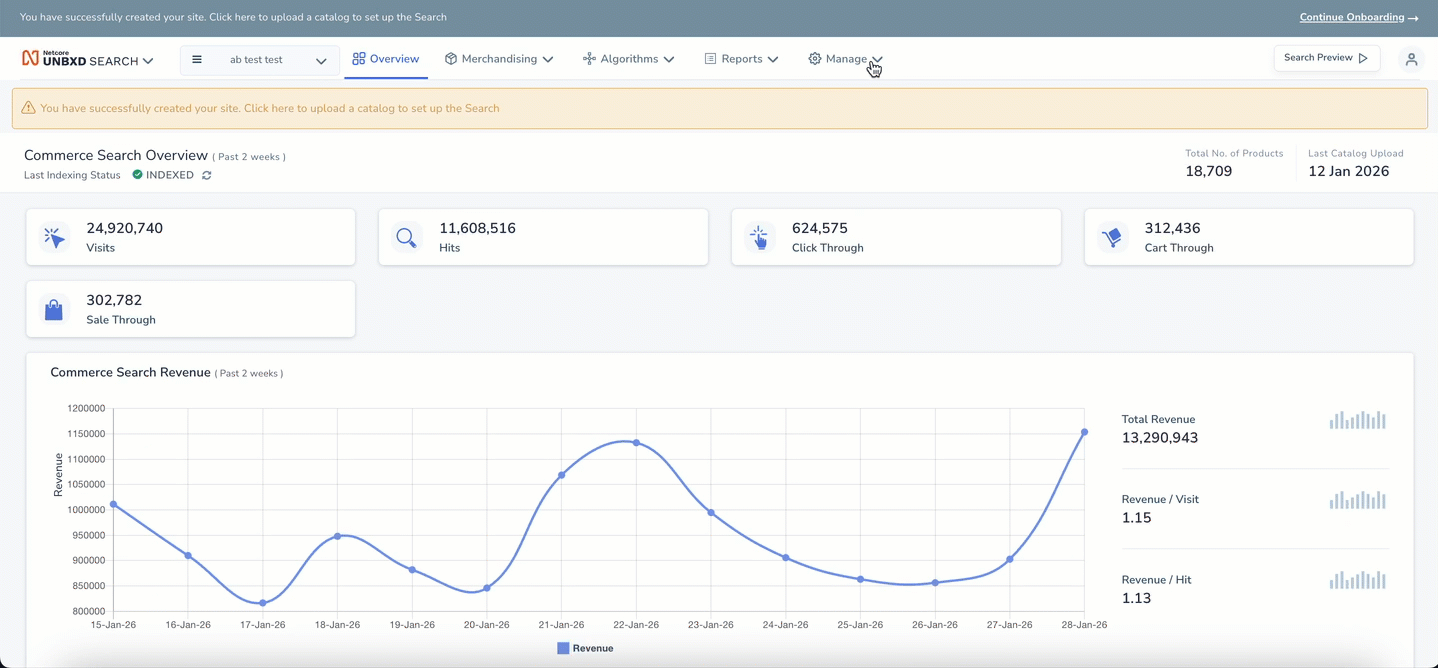Toggle the Revenue legend series
1438x668 pixels.
click(585, 648)
